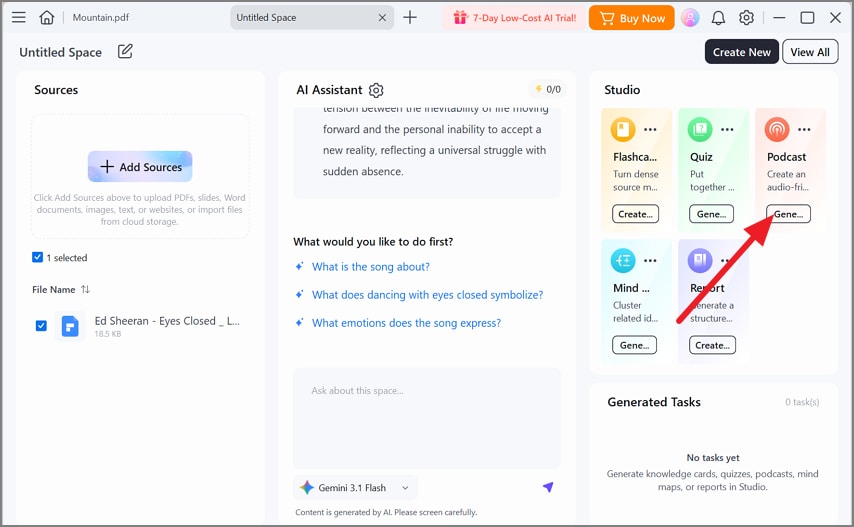The width and height of the screenshot is (854, 527).
Task: Close the Untitled Space tab
Action: 382,17
